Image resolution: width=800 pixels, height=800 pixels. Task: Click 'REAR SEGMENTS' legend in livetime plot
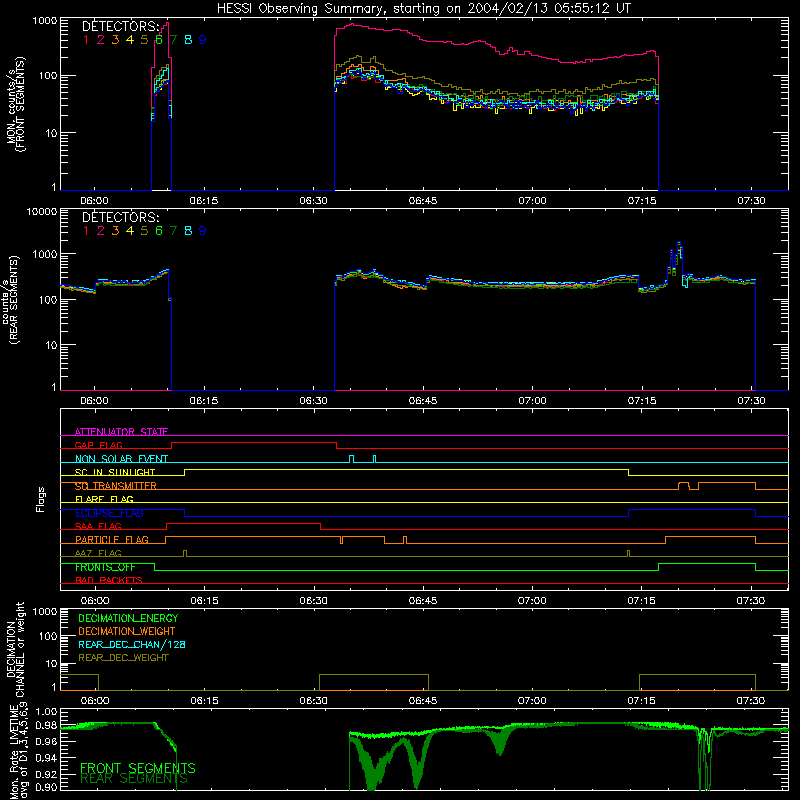pos(134,779)
